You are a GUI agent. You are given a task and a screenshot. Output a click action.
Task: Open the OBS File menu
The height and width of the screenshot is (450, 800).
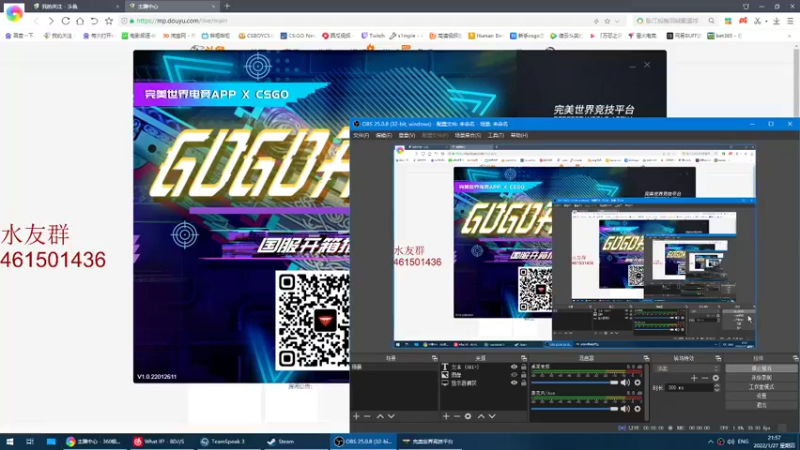(x=361, y=135)
